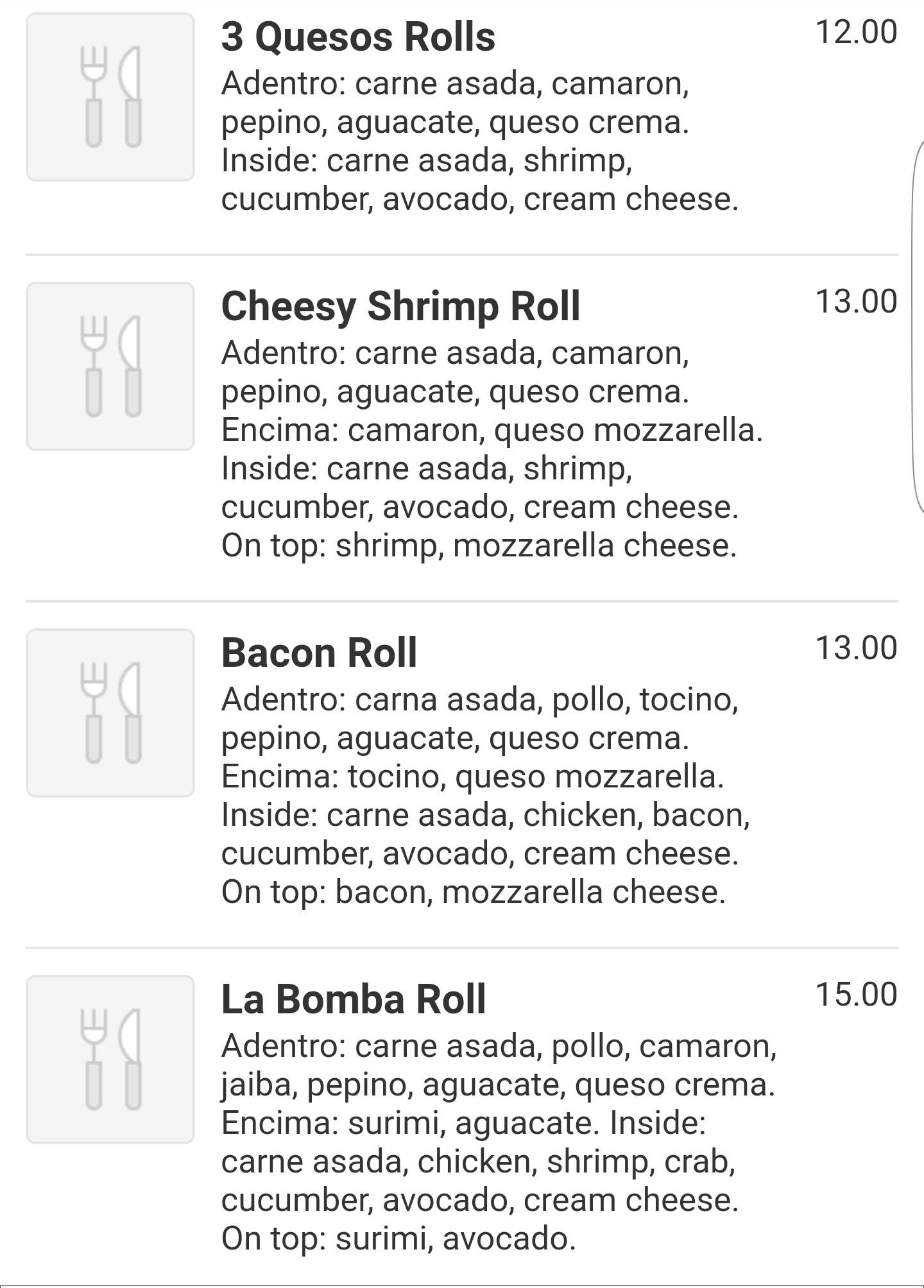Tap the 15.00 price of La Bomba Roll
Screen dimensions: 924x1288
855,994
